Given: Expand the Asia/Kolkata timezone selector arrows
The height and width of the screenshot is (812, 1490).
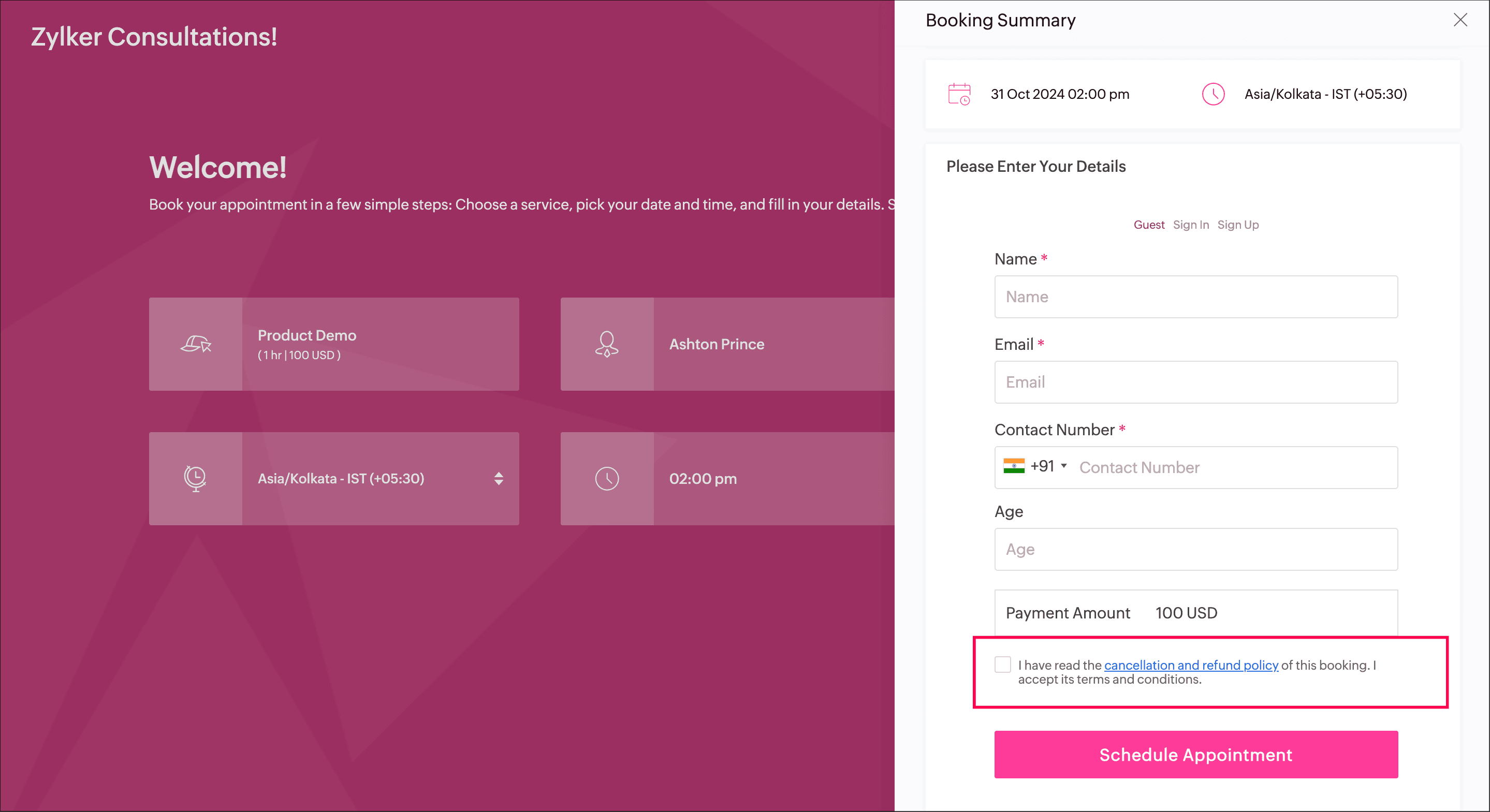Looking at the screenshot, I should click(499, 479).
